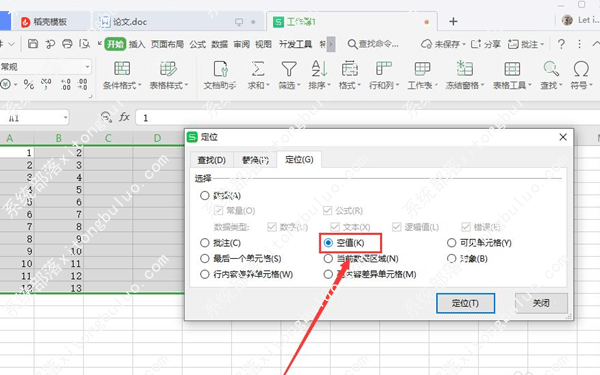The image size is (600, 375).
Task: Select the 数据(A) radio button
Action: (x=205, y=196)
